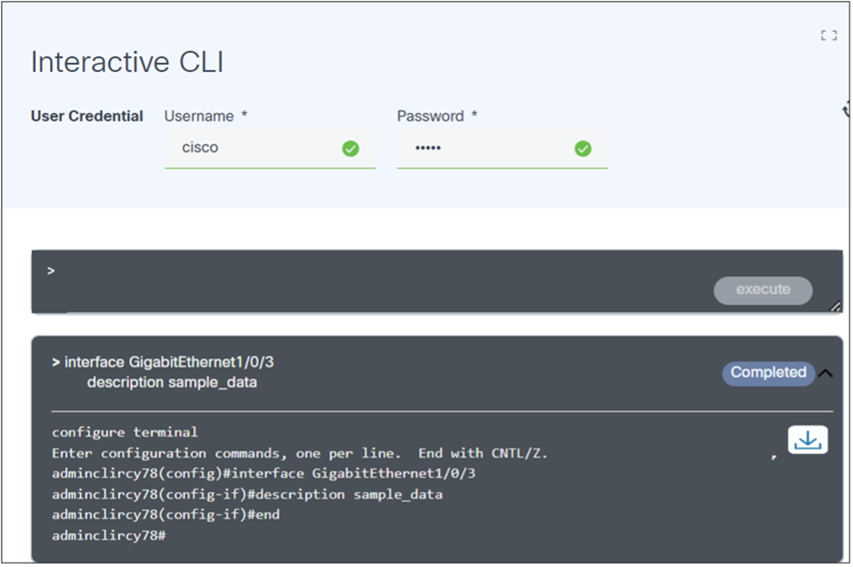Click the command prompt arrow icon

(x=51, y=271)
